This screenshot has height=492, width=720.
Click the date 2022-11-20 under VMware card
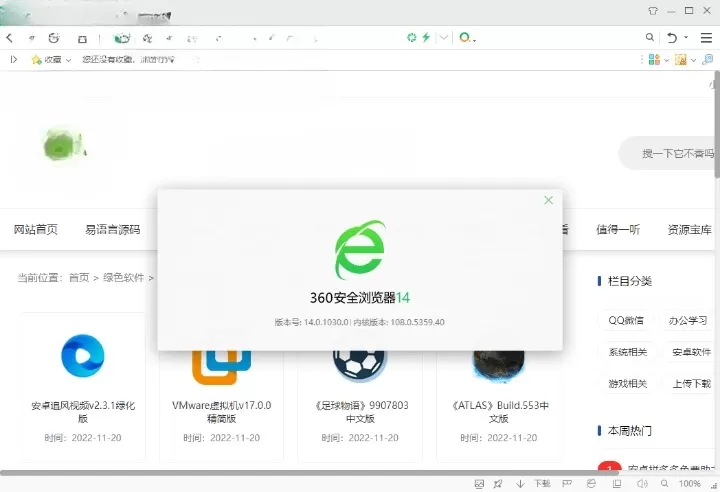point(235,438)
